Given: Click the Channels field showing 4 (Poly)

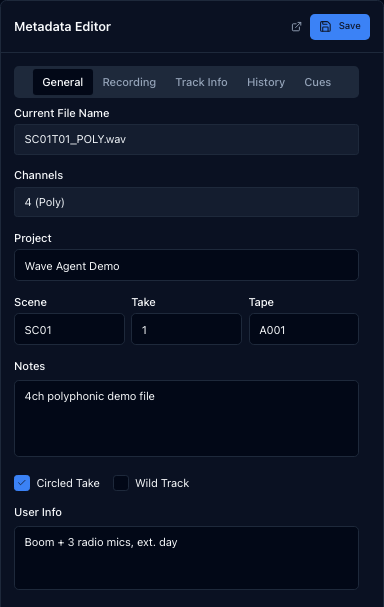Looking at the screenshot, I should (186, 202).
